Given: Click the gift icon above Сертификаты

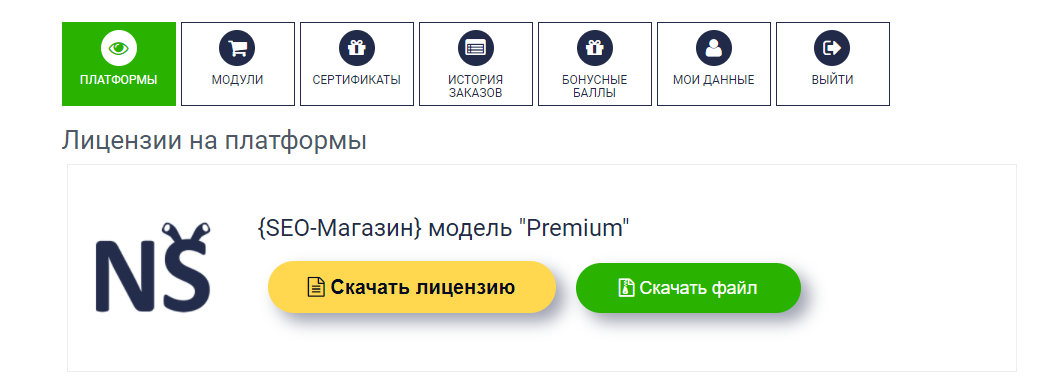Looking at the screenshot, I should coord(356,48).
